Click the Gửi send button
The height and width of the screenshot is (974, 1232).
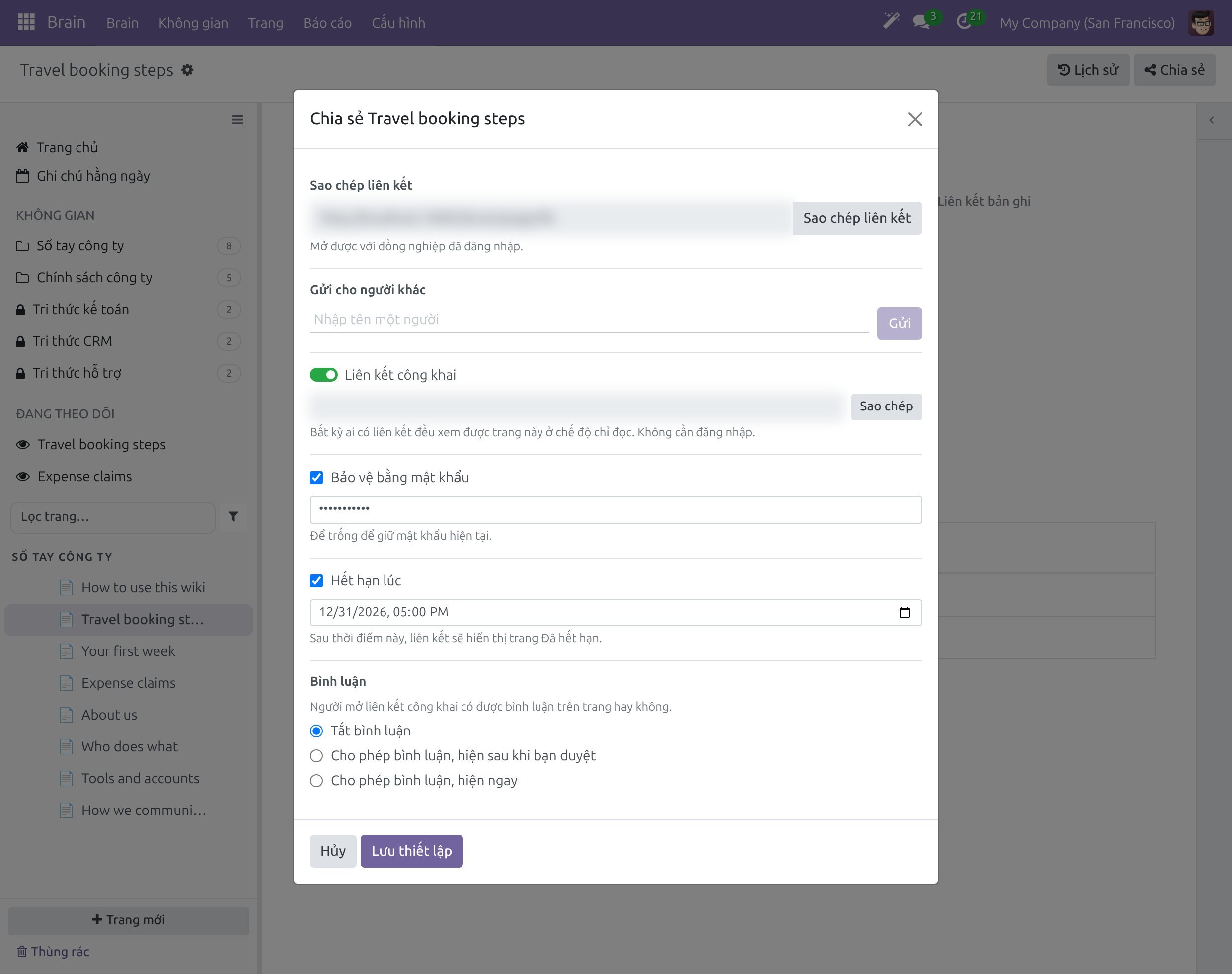pyautogui.click(x=899, y=324)
